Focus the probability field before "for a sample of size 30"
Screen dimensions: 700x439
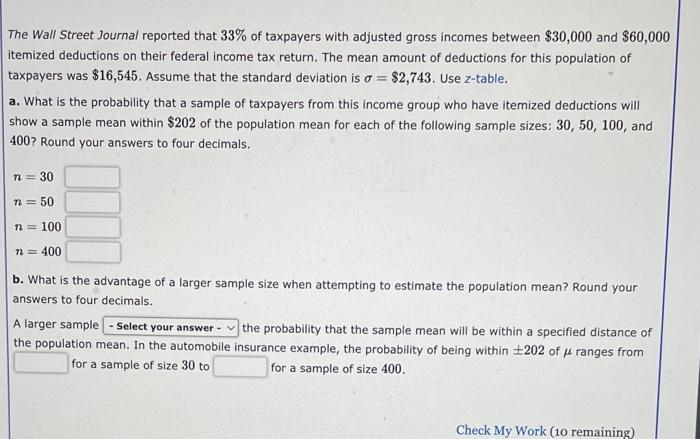coord(41,365)
